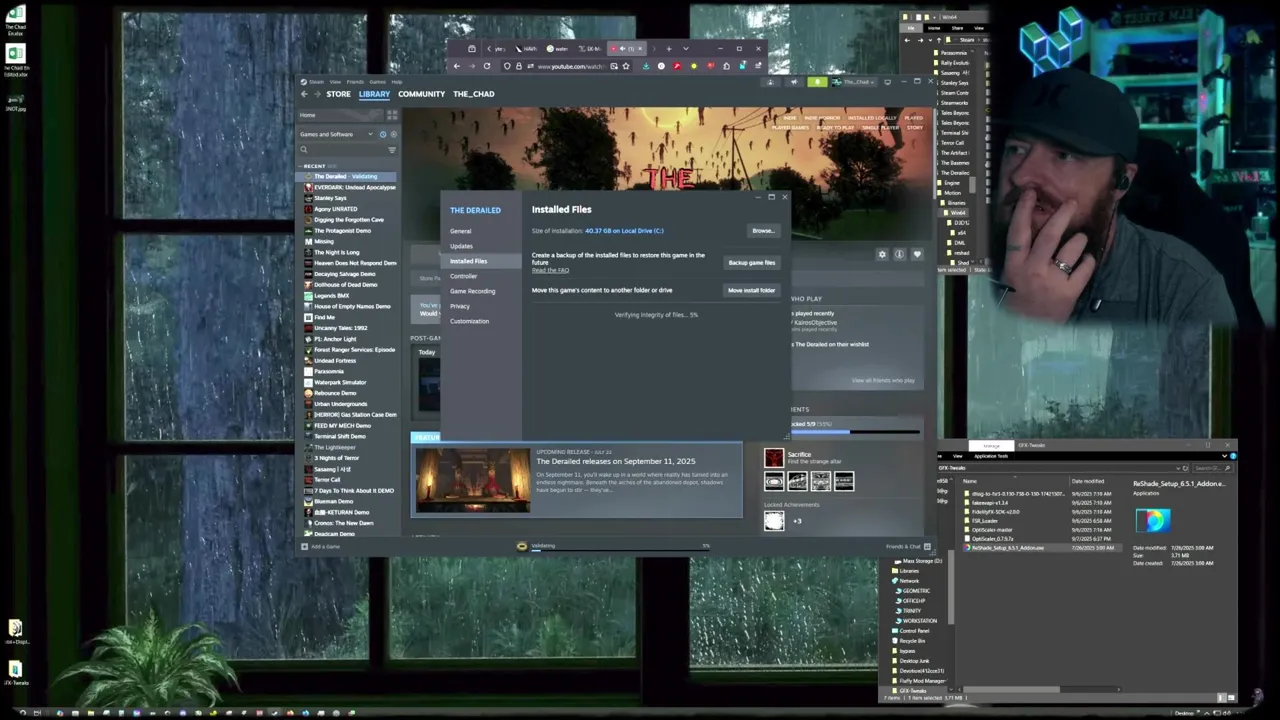Viewport: 1280px width, 720px height.
Task: Click the Browse... button for installed files
Action: [x=763, y=231]
